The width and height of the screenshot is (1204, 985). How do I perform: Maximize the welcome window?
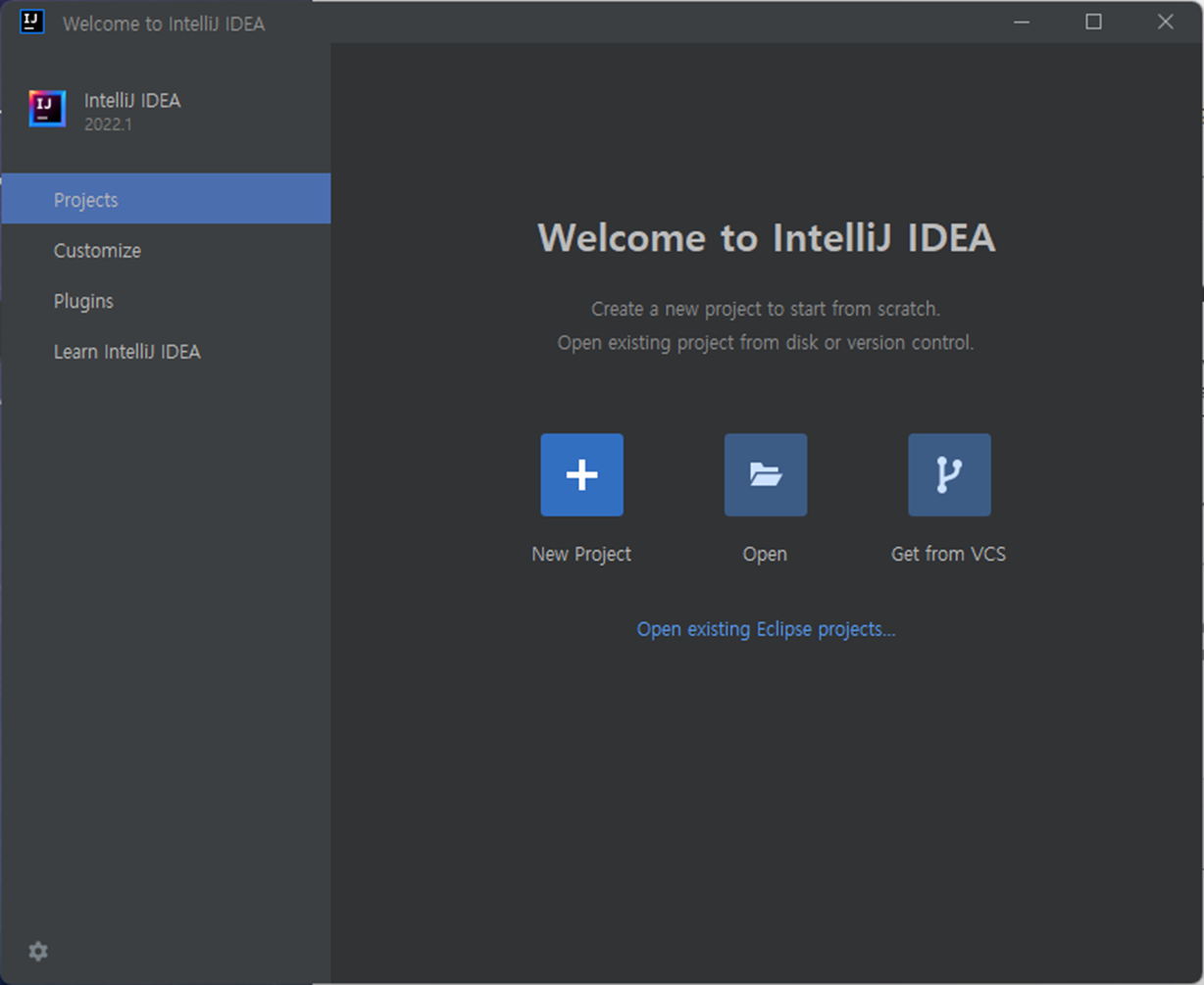click(1093, 22)
